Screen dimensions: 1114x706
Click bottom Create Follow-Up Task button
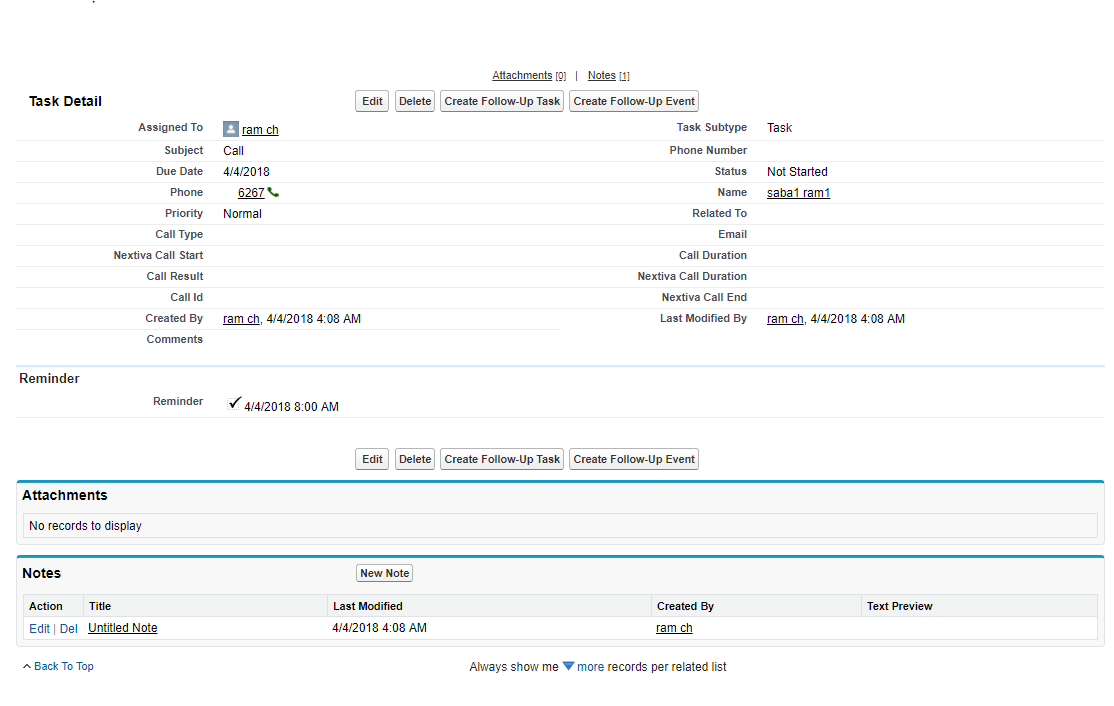(x=502, y=459)
